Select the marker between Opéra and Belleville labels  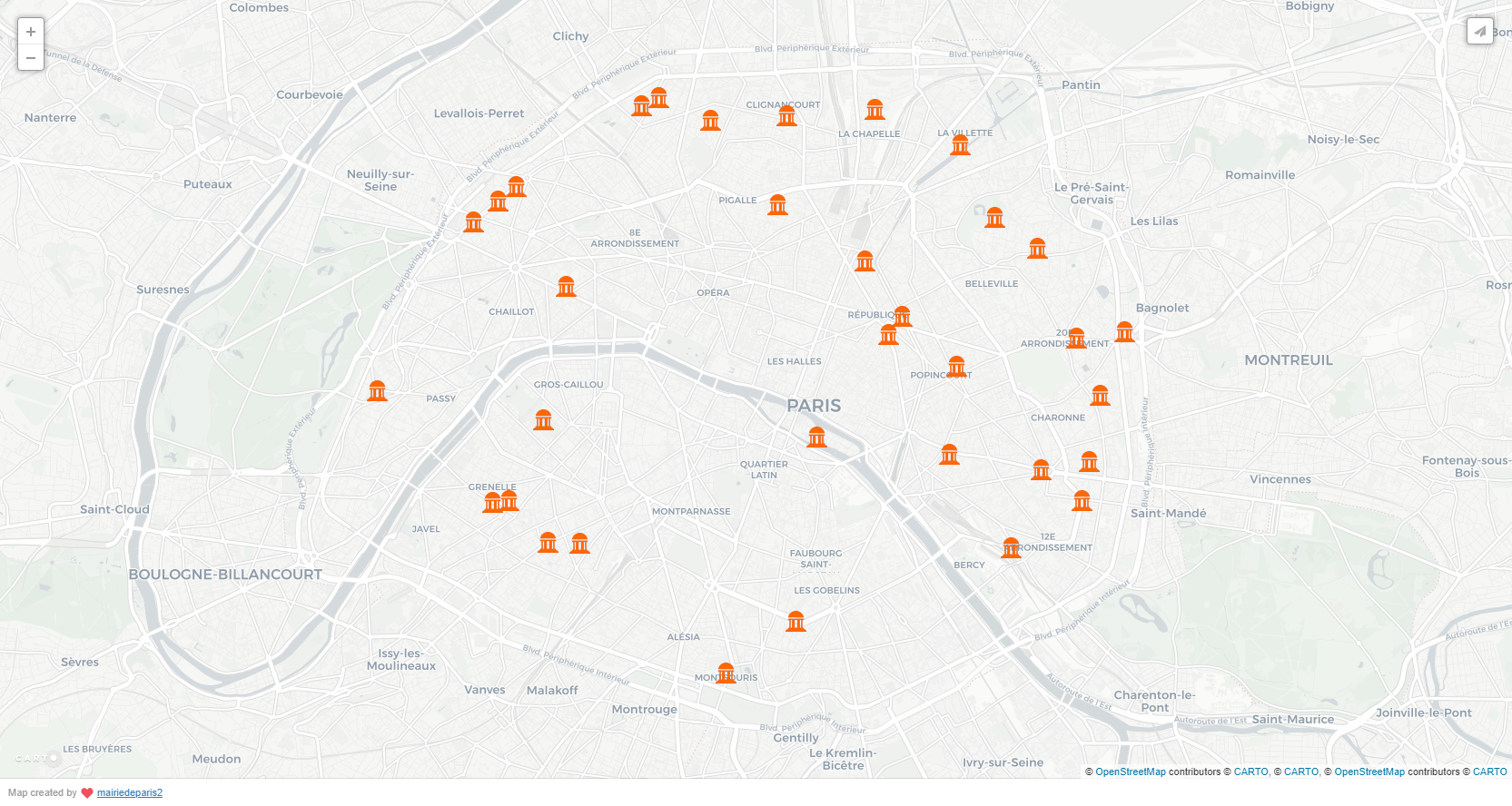pyautogui.click(x=865, y=261)
